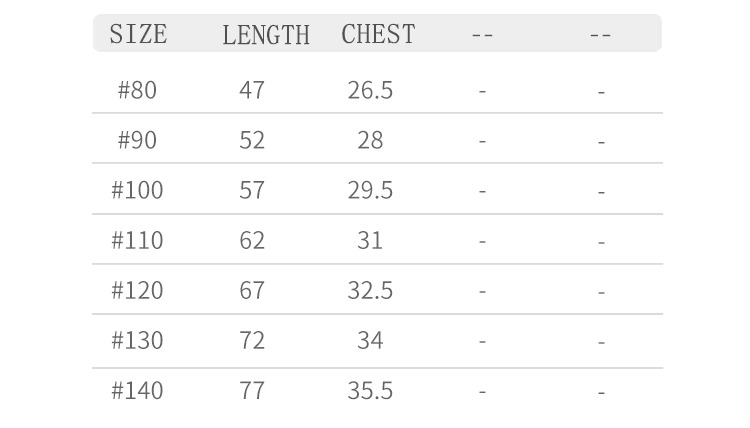
Task: Click length value 47
Action: pyautogui.click(x=252, y=90)
